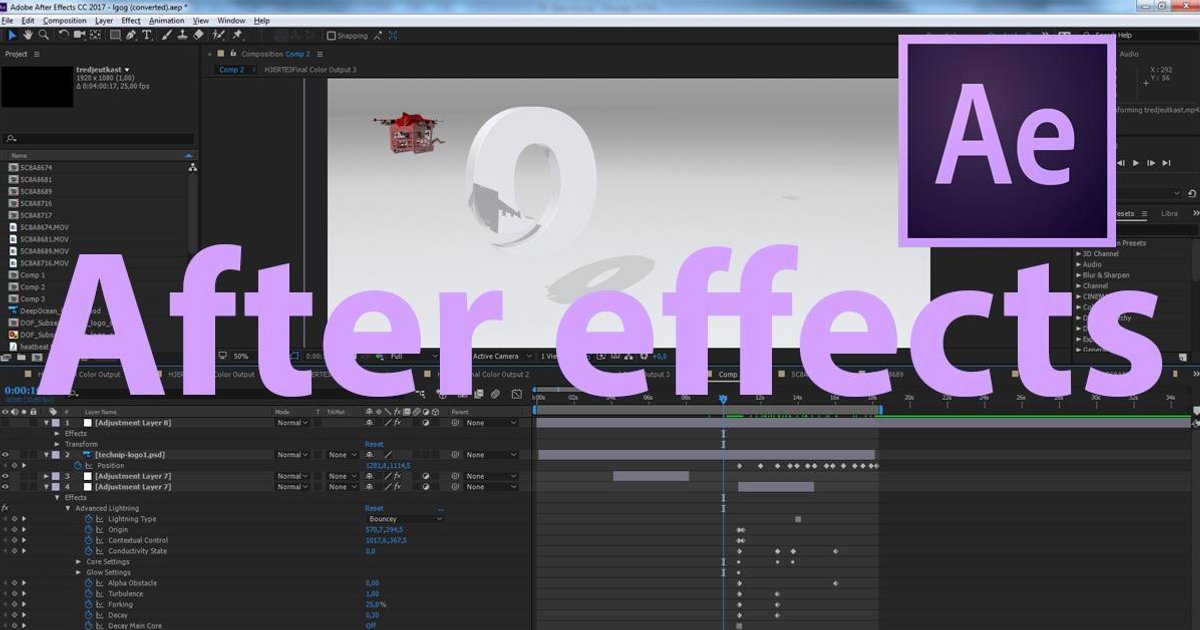Viewport: 1200px width, 630px height.
Task: Toggle adjustment layer switch on Adjustment Layer 8
Action: point(426,423)
